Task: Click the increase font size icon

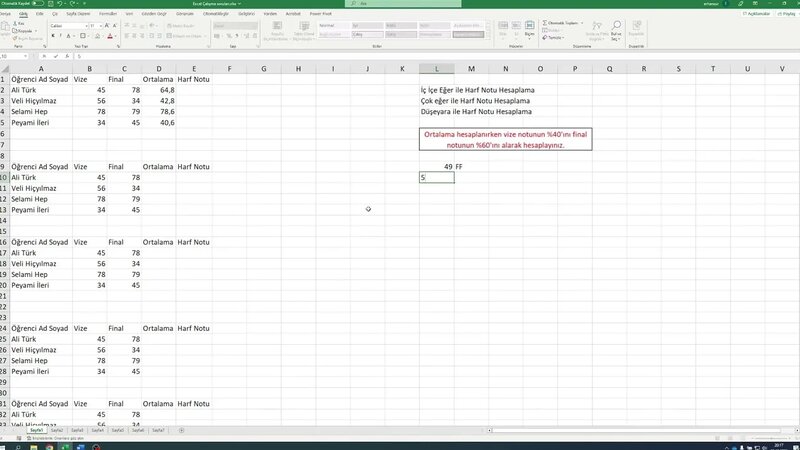Action: pos(107,26)
